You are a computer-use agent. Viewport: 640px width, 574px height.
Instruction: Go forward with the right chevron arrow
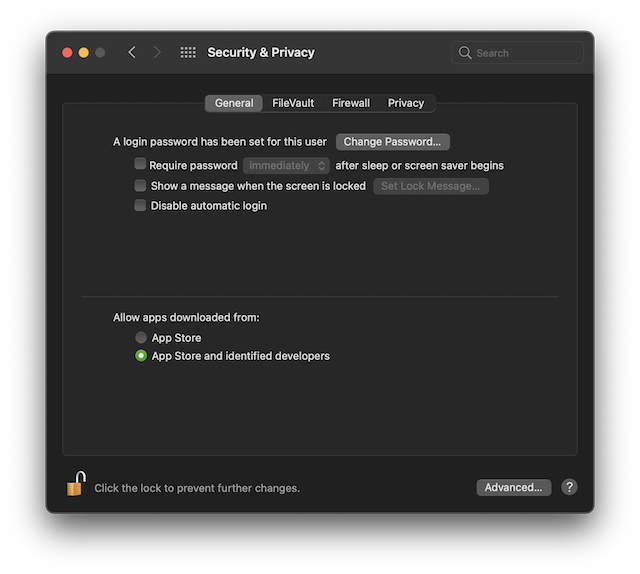coord(157,52)
